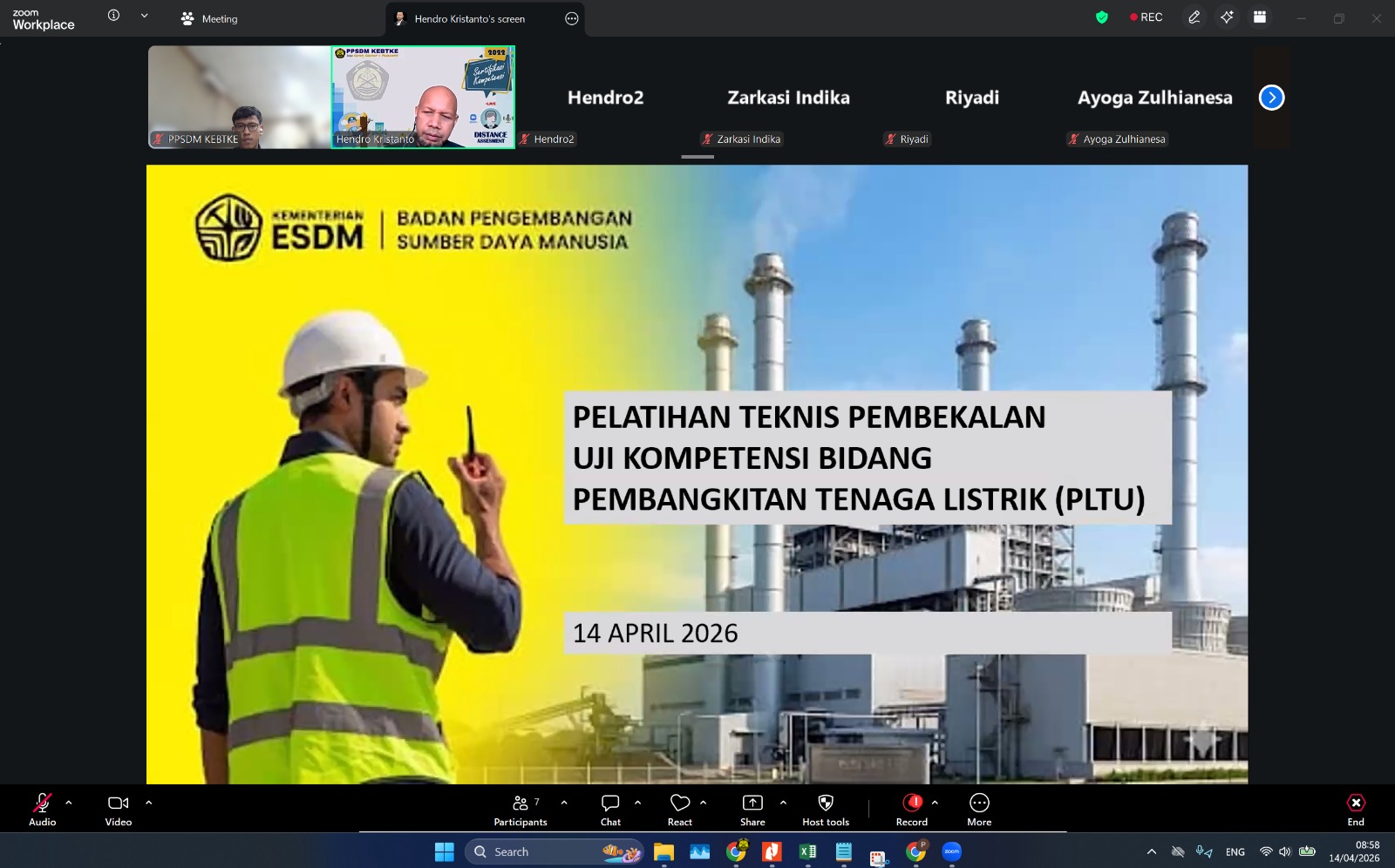Expand the Share options arrow

coord(783,803)
